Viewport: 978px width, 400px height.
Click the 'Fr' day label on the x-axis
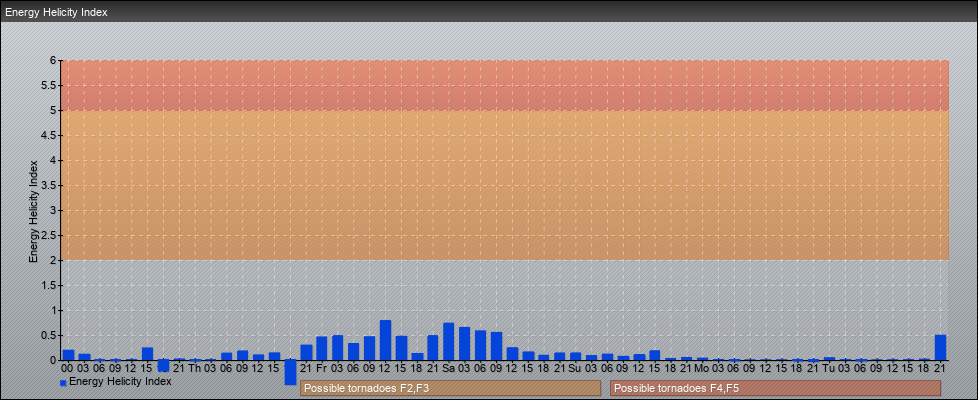click(x=322, y=368)
